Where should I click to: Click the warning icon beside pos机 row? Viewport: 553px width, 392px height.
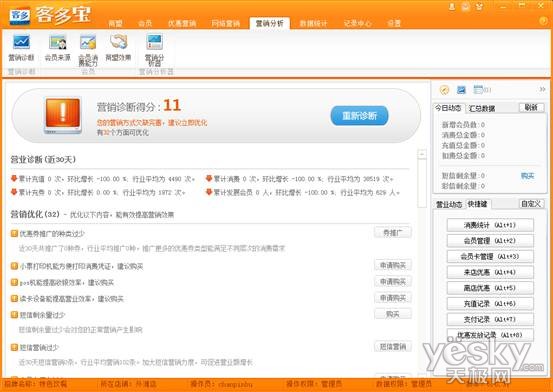tap(14, 282)
